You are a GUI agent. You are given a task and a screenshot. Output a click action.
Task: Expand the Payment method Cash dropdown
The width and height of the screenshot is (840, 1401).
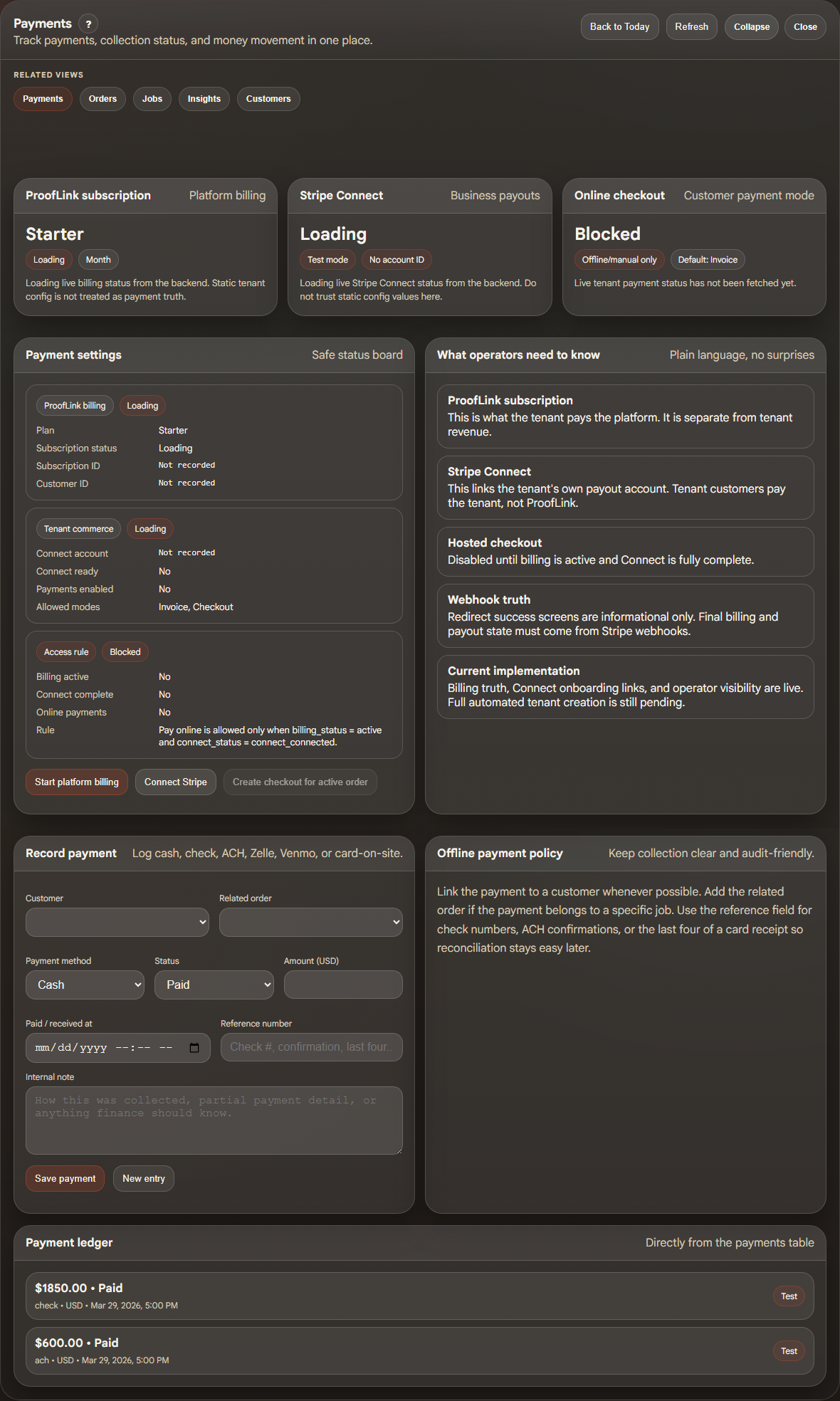[85, 985]
